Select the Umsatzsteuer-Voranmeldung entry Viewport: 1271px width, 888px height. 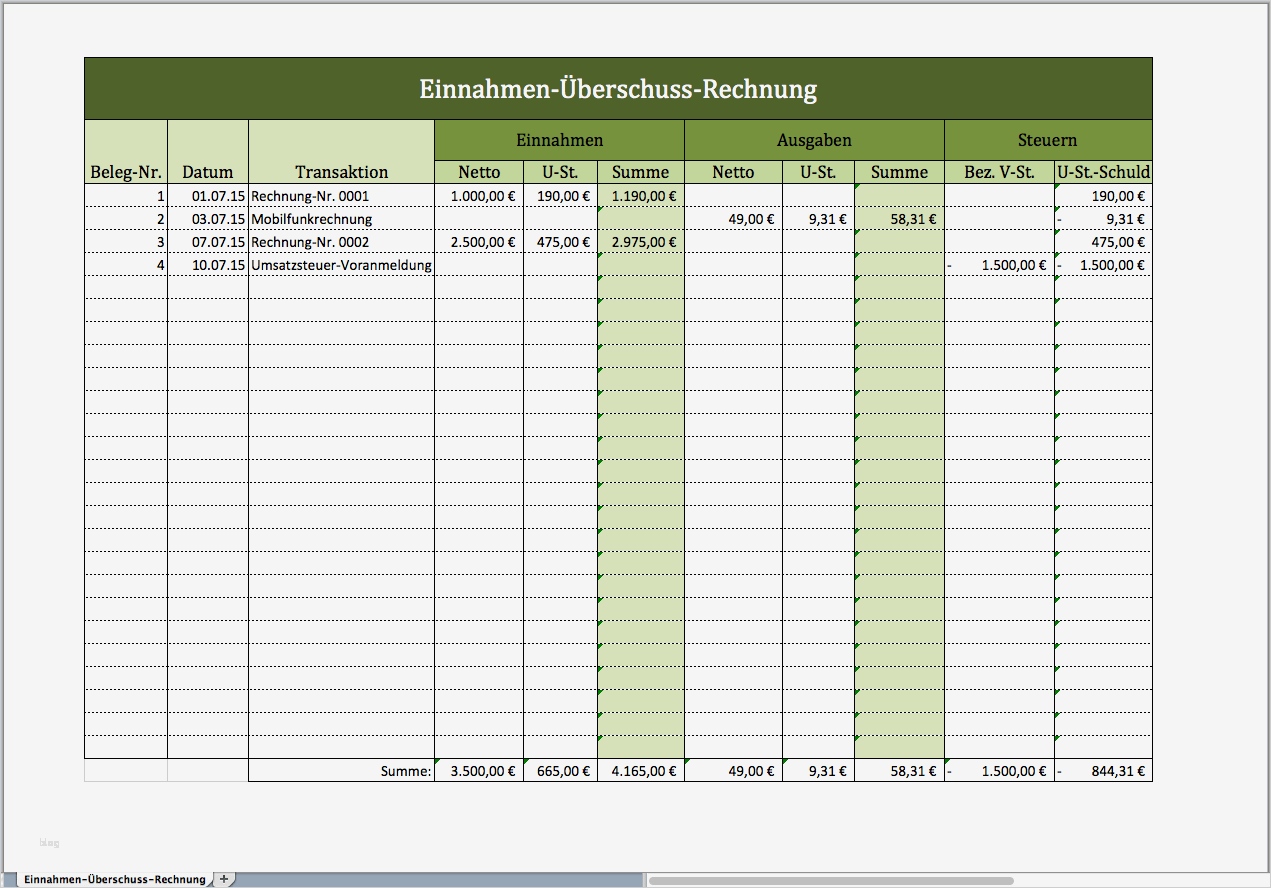pyautogui.click(x=342, y=264)
